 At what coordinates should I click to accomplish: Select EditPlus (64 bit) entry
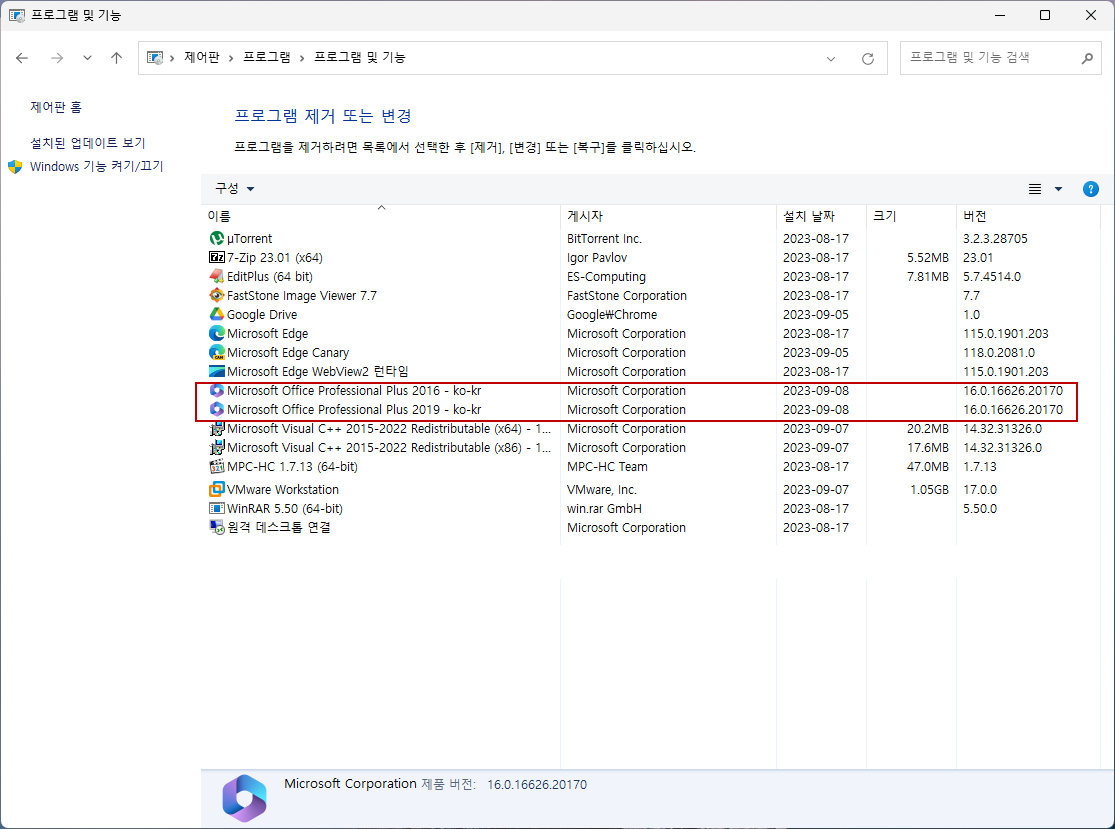coord(270,277)
